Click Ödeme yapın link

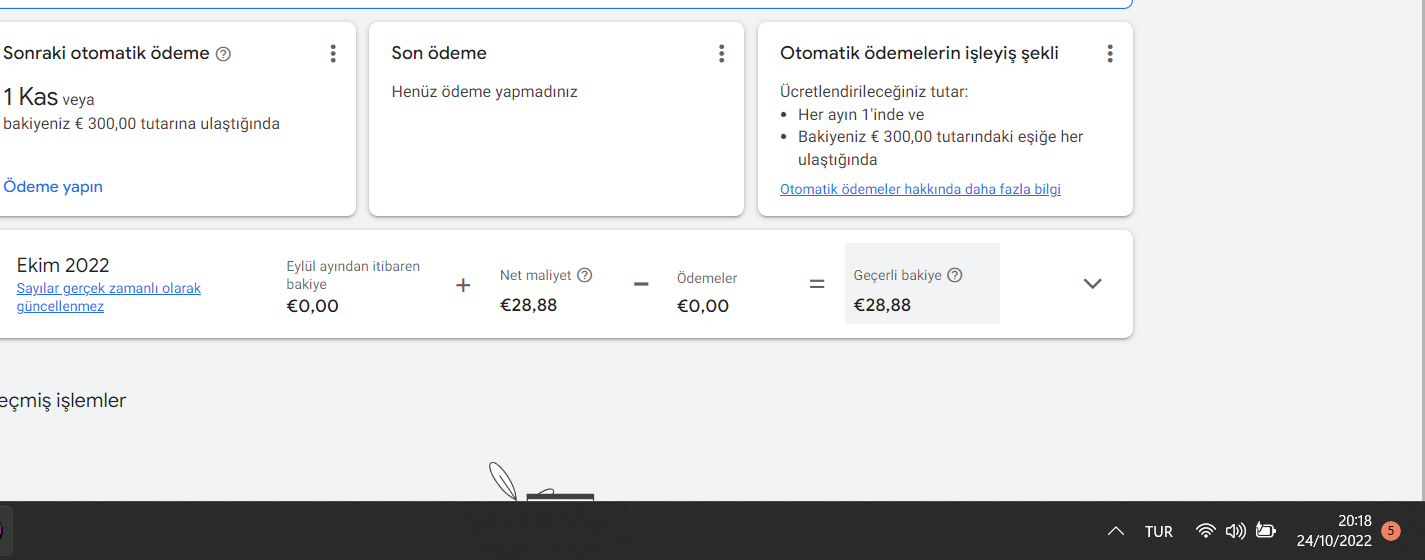pyautogui.click(x=53, y=187)
